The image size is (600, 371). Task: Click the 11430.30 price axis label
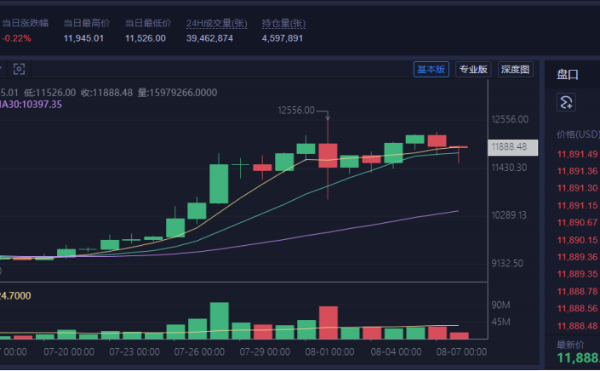[x=509, y=168]
